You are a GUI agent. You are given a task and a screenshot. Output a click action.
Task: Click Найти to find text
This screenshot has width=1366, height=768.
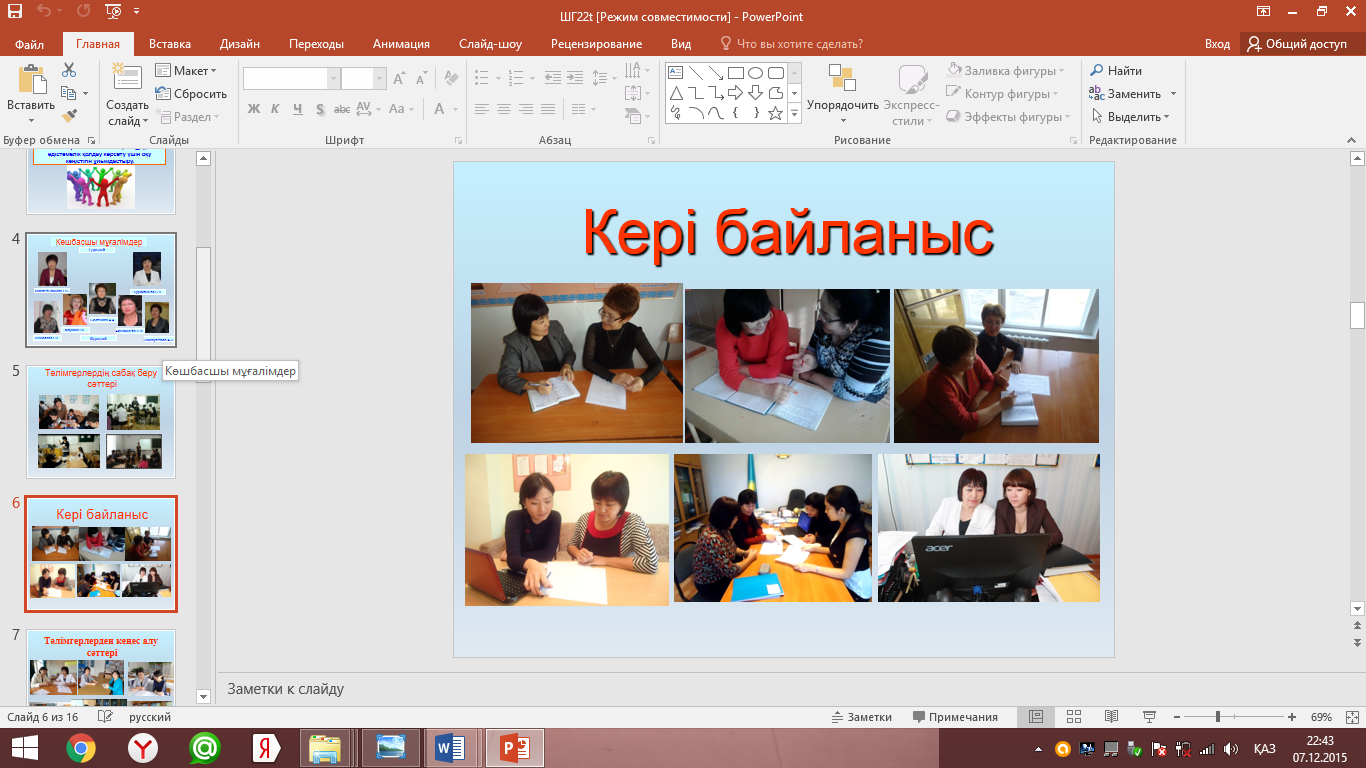tap(1116, 71)
